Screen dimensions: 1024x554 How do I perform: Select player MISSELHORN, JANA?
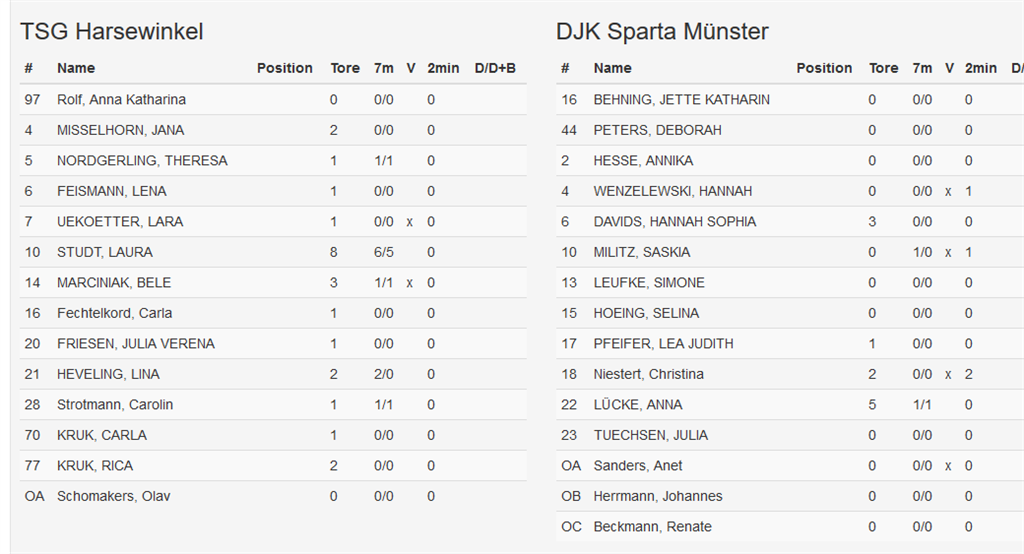pos(120,130)
